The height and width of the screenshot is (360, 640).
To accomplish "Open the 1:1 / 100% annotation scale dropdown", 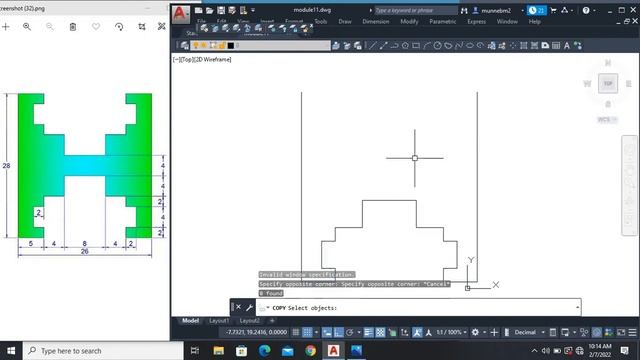I will [x=451, y=332].
